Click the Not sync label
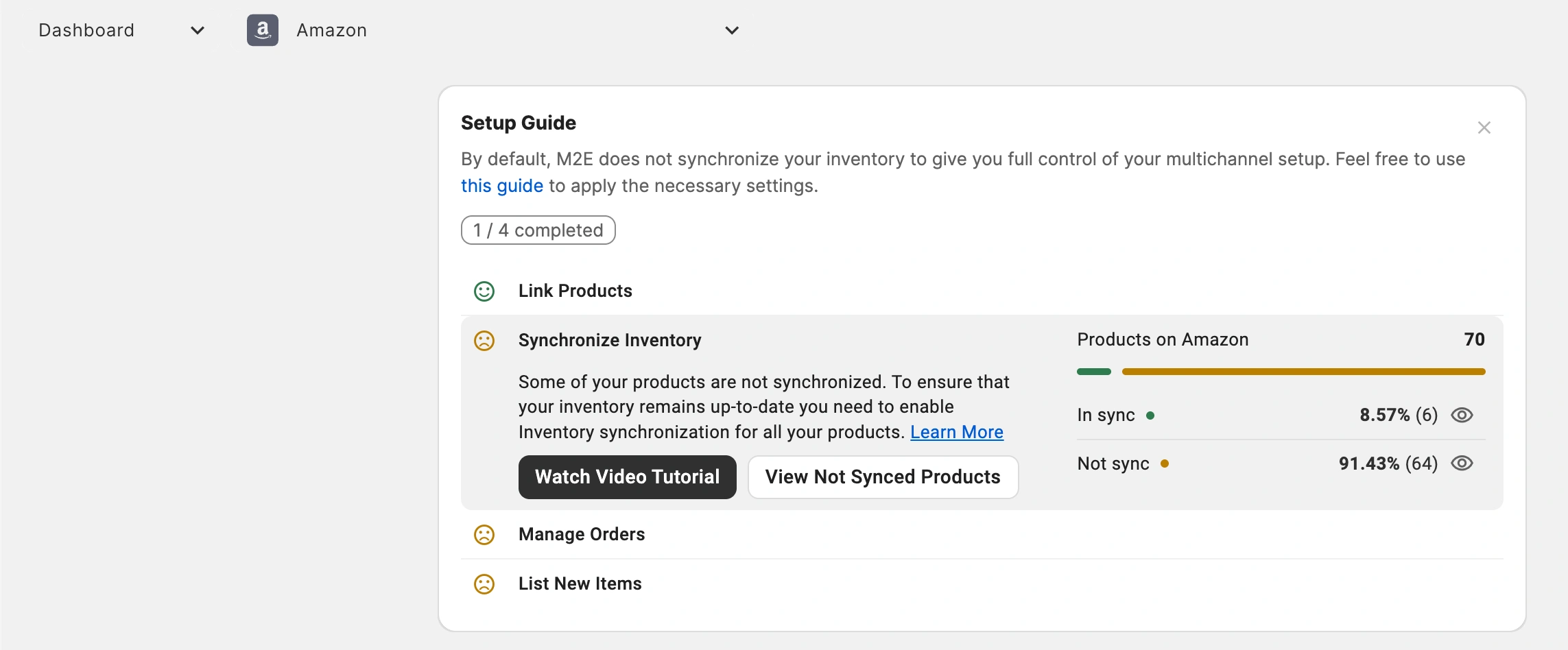The height and width of the screenshot is (650, 1568). (1113, 464)
